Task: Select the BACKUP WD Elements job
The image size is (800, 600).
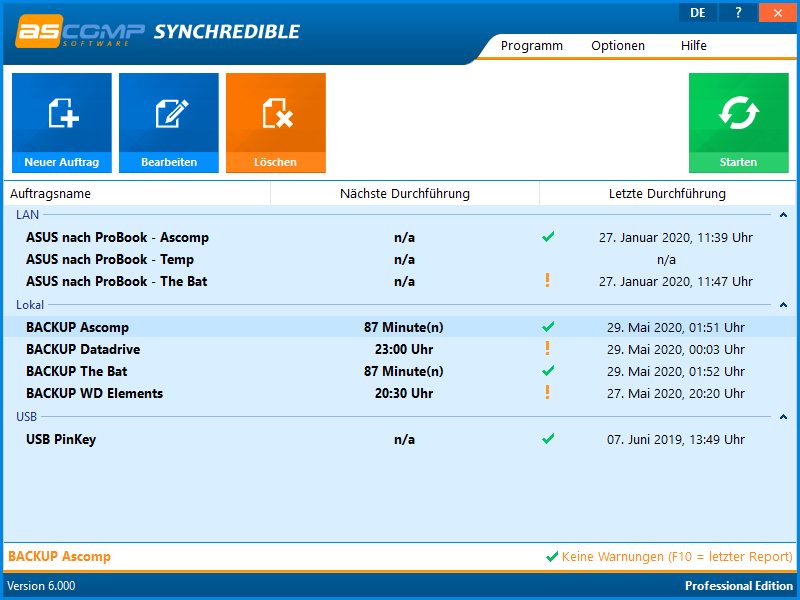Action: pos(95,393)
